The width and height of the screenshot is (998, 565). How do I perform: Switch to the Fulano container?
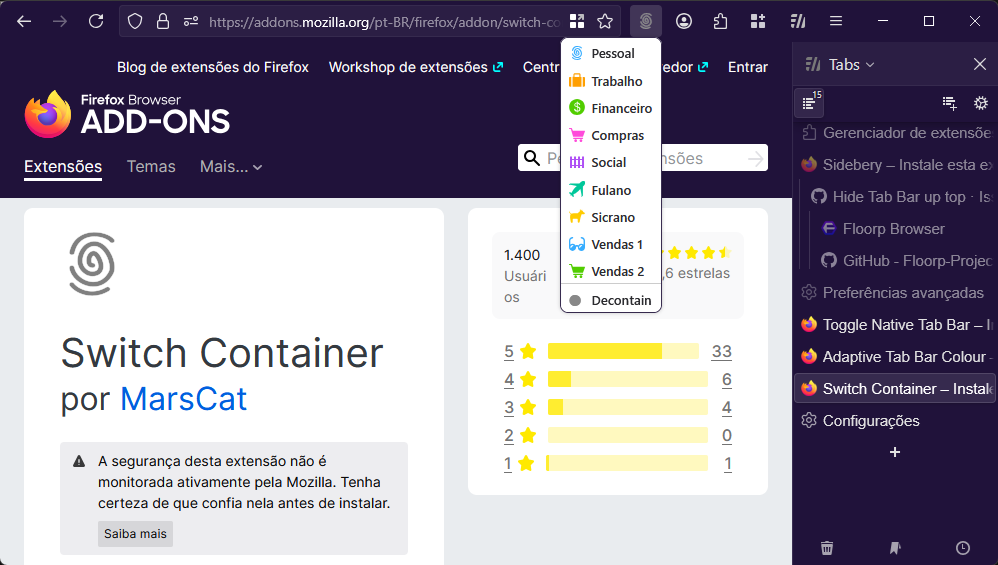pos(611,190)
